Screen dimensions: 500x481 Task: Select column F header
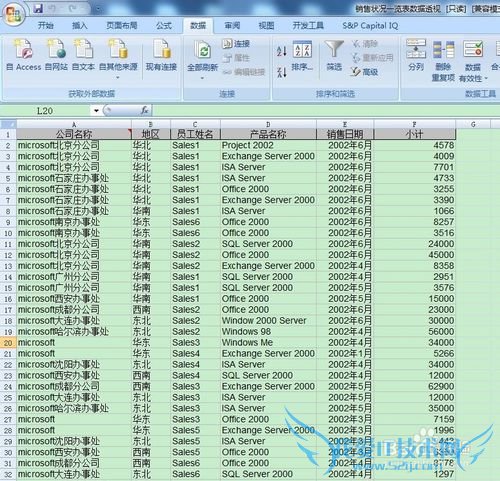click(414, 124)
